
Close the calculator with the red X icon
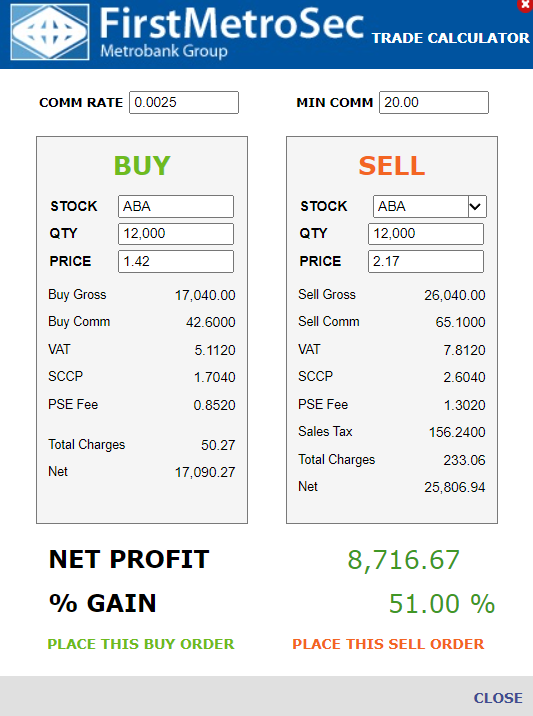tap(526, 5)
